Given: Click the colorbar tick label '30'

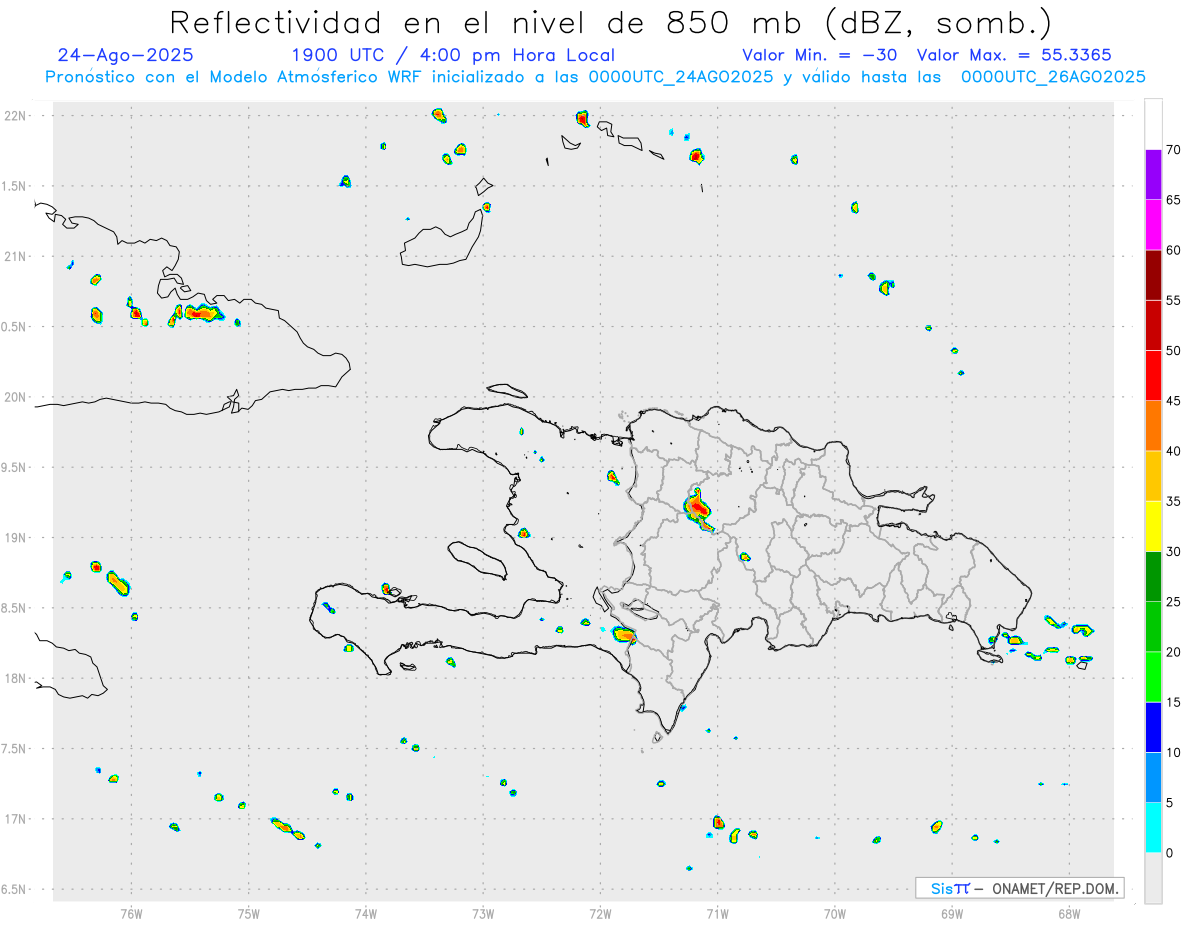Looking at the screenshot, I should [1173, 552].
